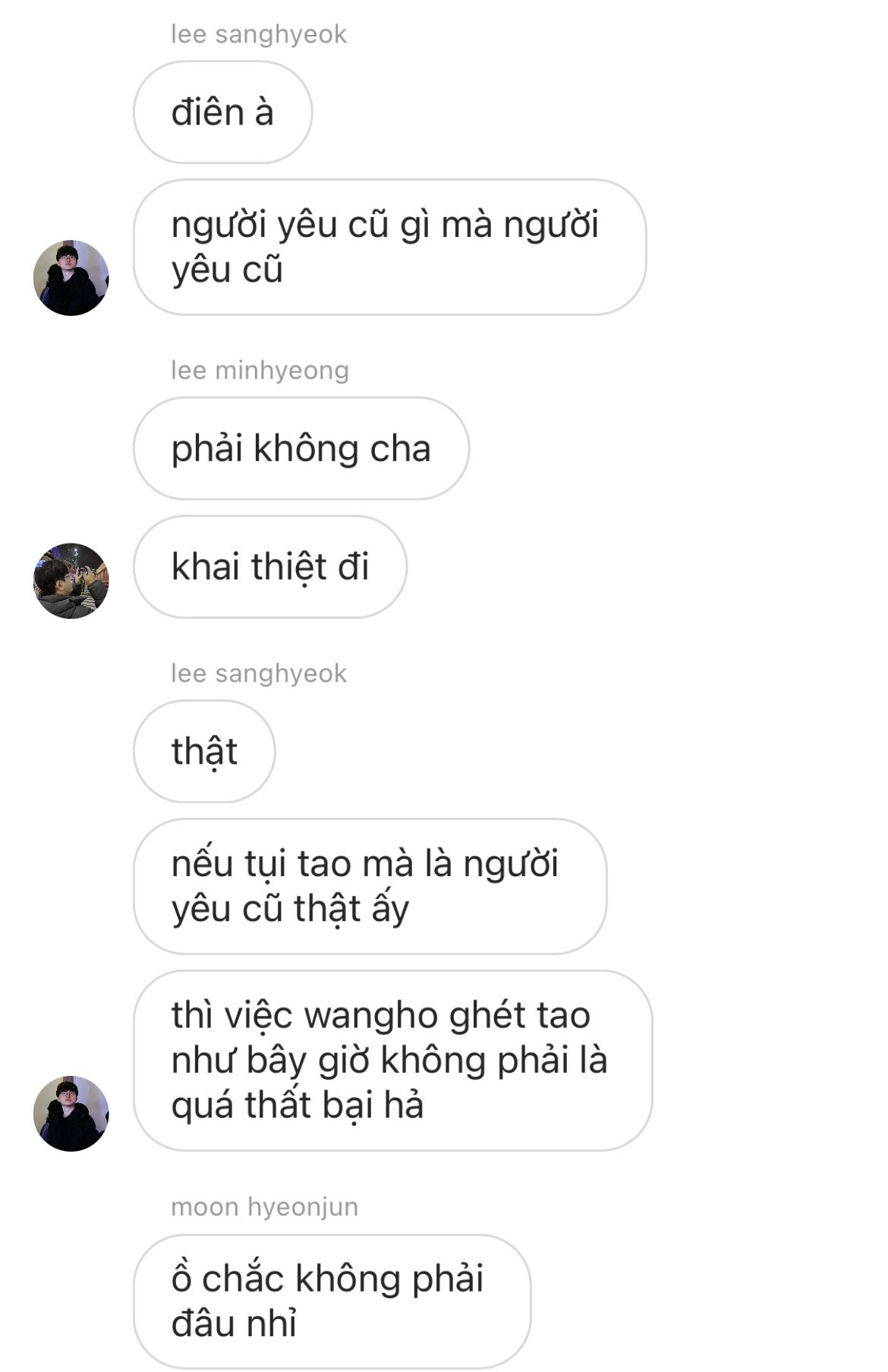Tap the 'thì việc wangho ghét tao' message
Image resolution: width=888 pixels, height=1372 pixels.
tap(392, 1060)
